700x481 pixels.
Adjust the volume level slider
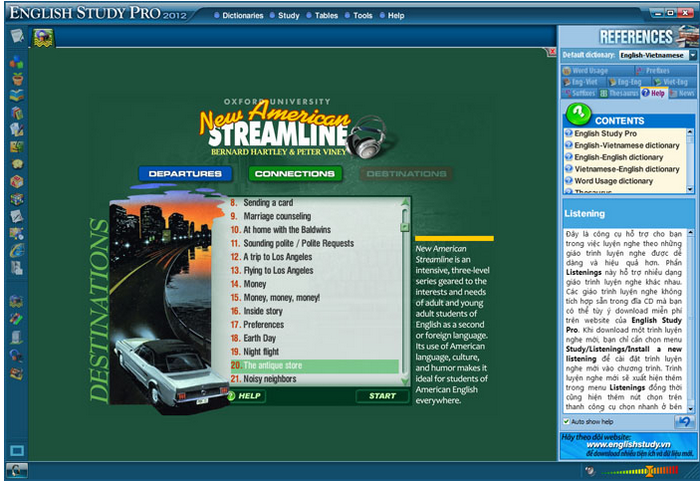pos(648,470)
